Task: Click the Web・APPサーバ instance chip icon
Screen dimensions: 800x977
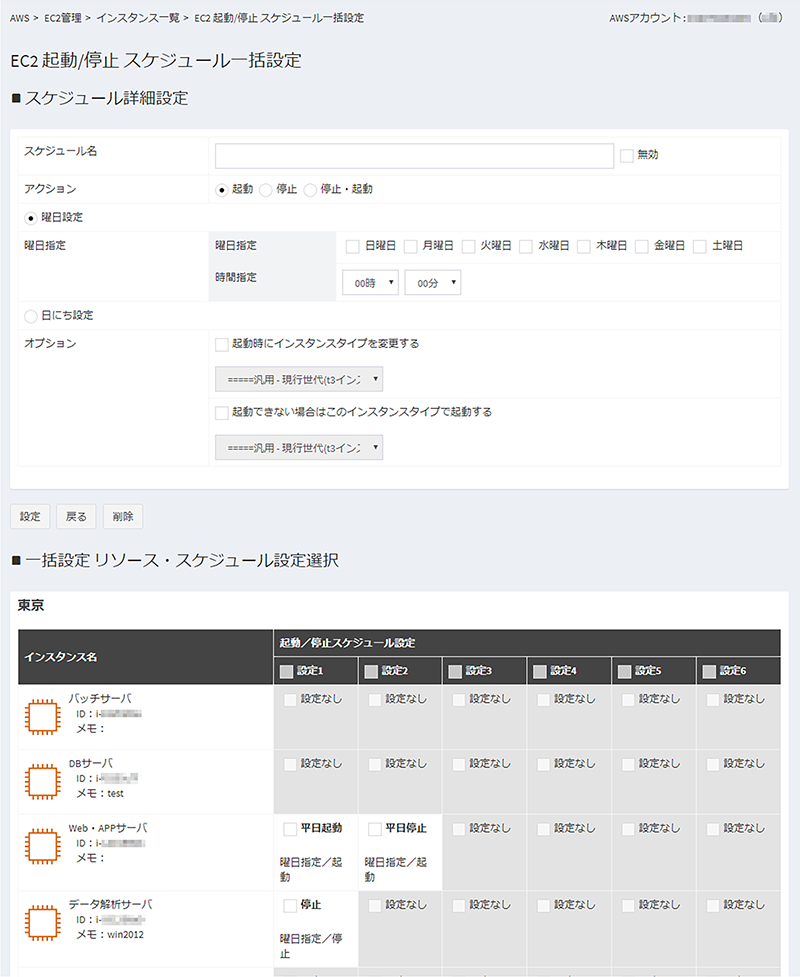Action: pyautogui.click(x=43, y=845)
